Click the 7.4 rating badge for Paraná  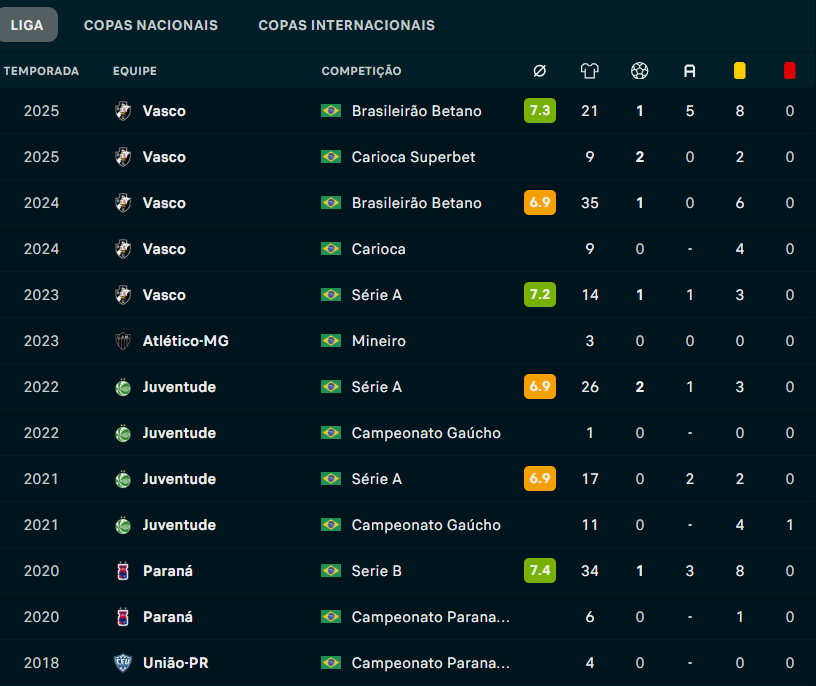tap(540, 571)
